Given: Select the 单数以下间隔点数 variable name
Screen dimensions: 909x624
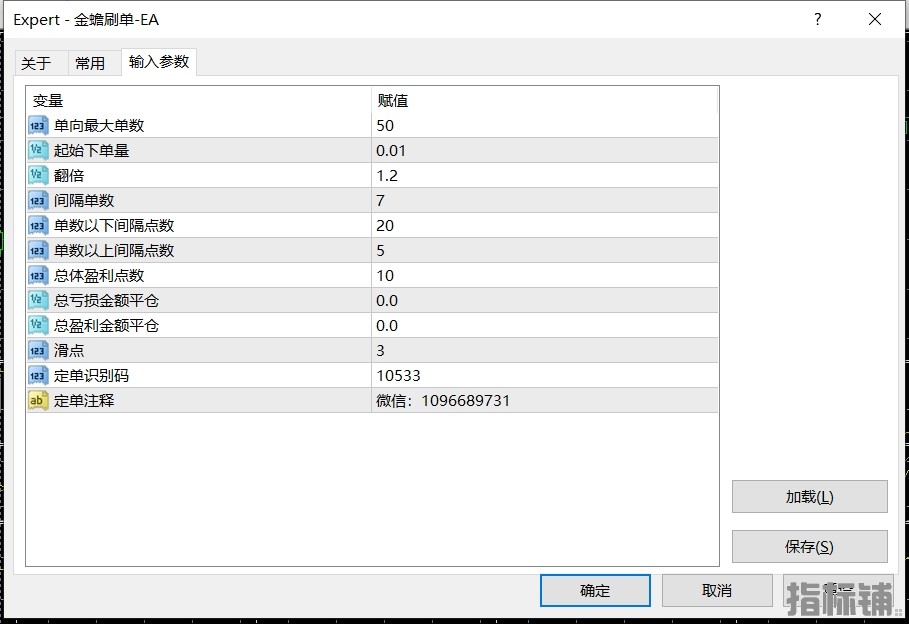Looking at the screenshot, I should (114, 225).
